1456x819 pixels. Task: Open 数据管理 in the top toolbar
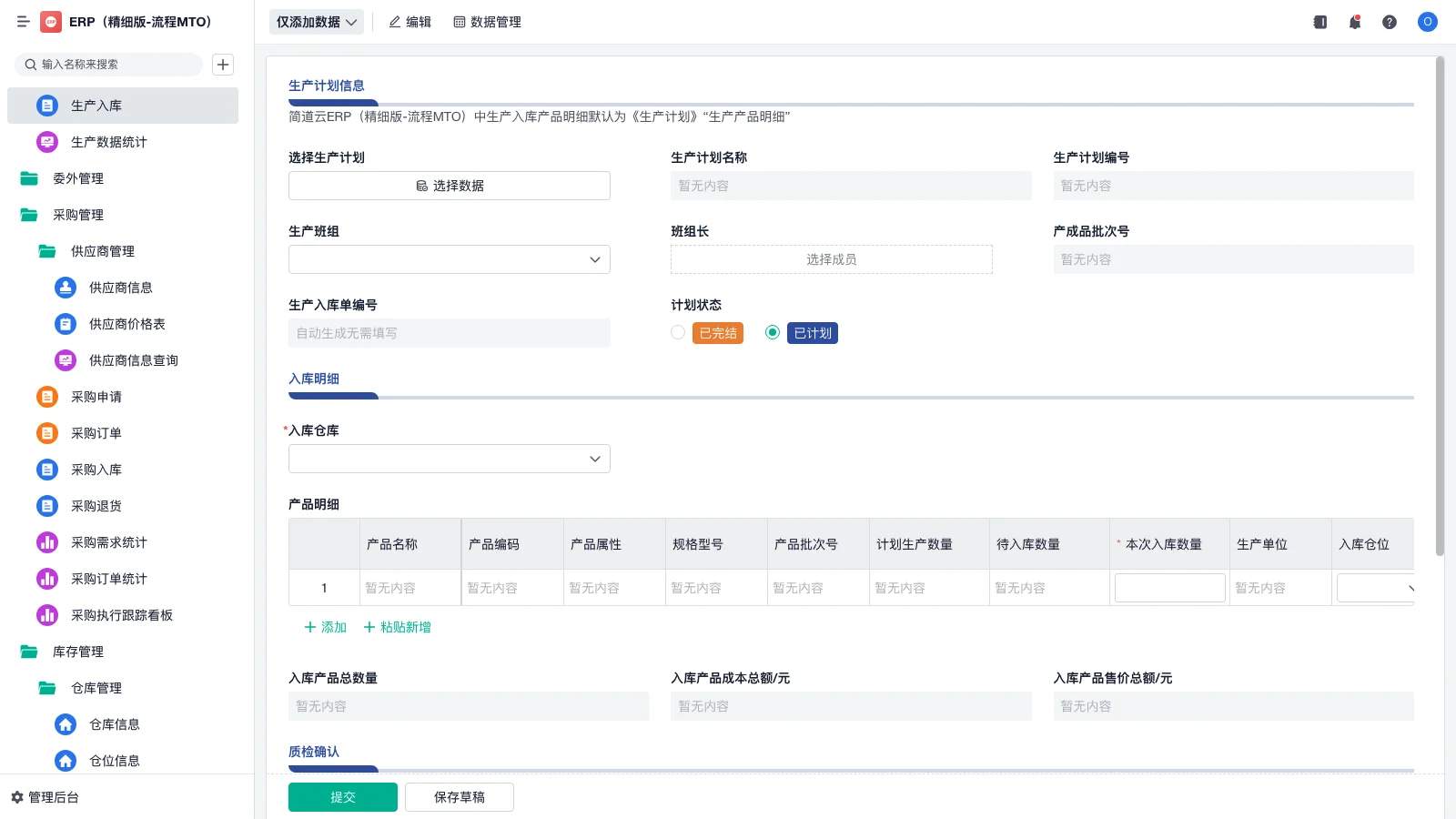(x=488, y=22)
